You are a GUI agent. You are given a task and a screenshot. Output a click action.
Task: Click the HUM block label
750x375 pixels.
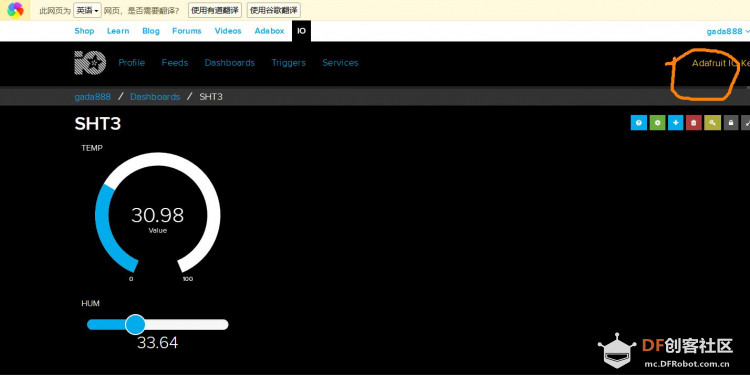tap(90, 303)
